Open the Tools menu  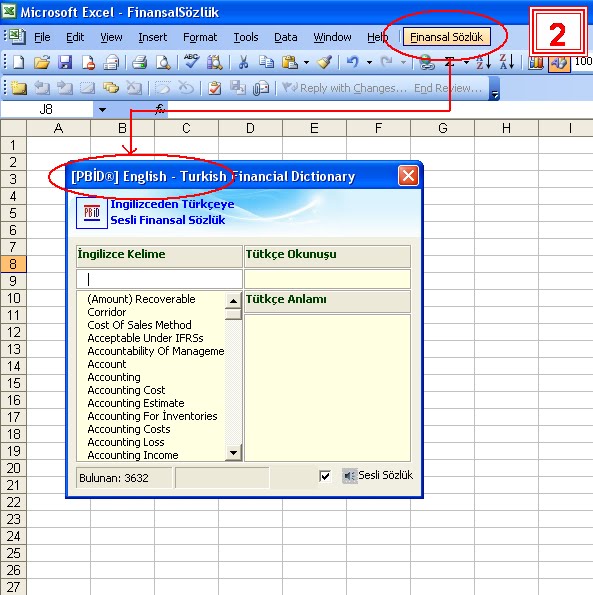(x=246, y=37)
